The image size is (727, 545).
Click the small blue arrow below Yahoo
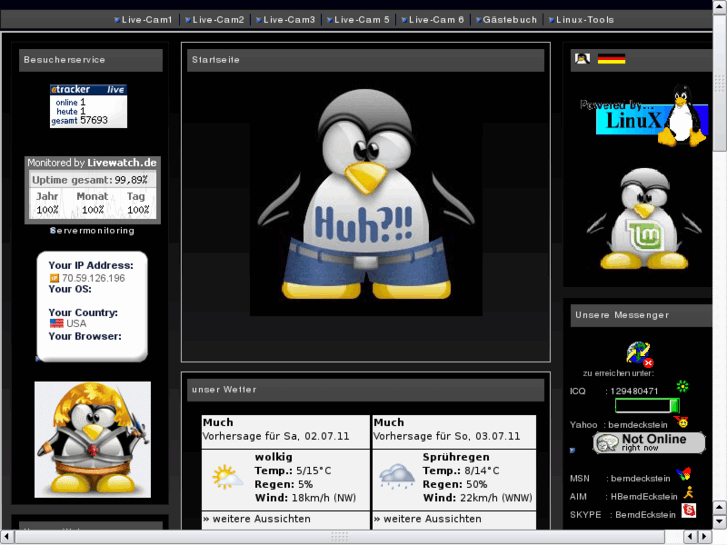(573, 450)
